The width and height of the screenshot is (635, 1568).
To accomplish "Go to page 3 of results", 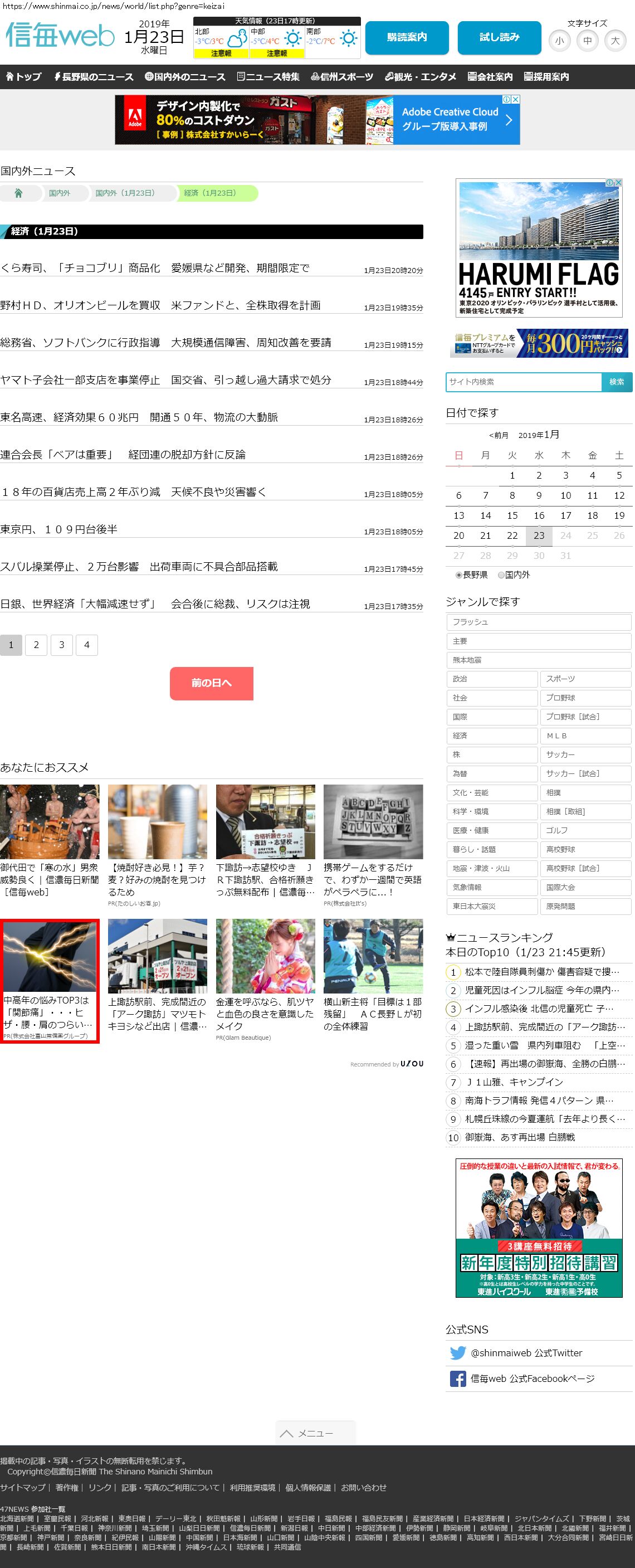I will click(x=61, y=645).
